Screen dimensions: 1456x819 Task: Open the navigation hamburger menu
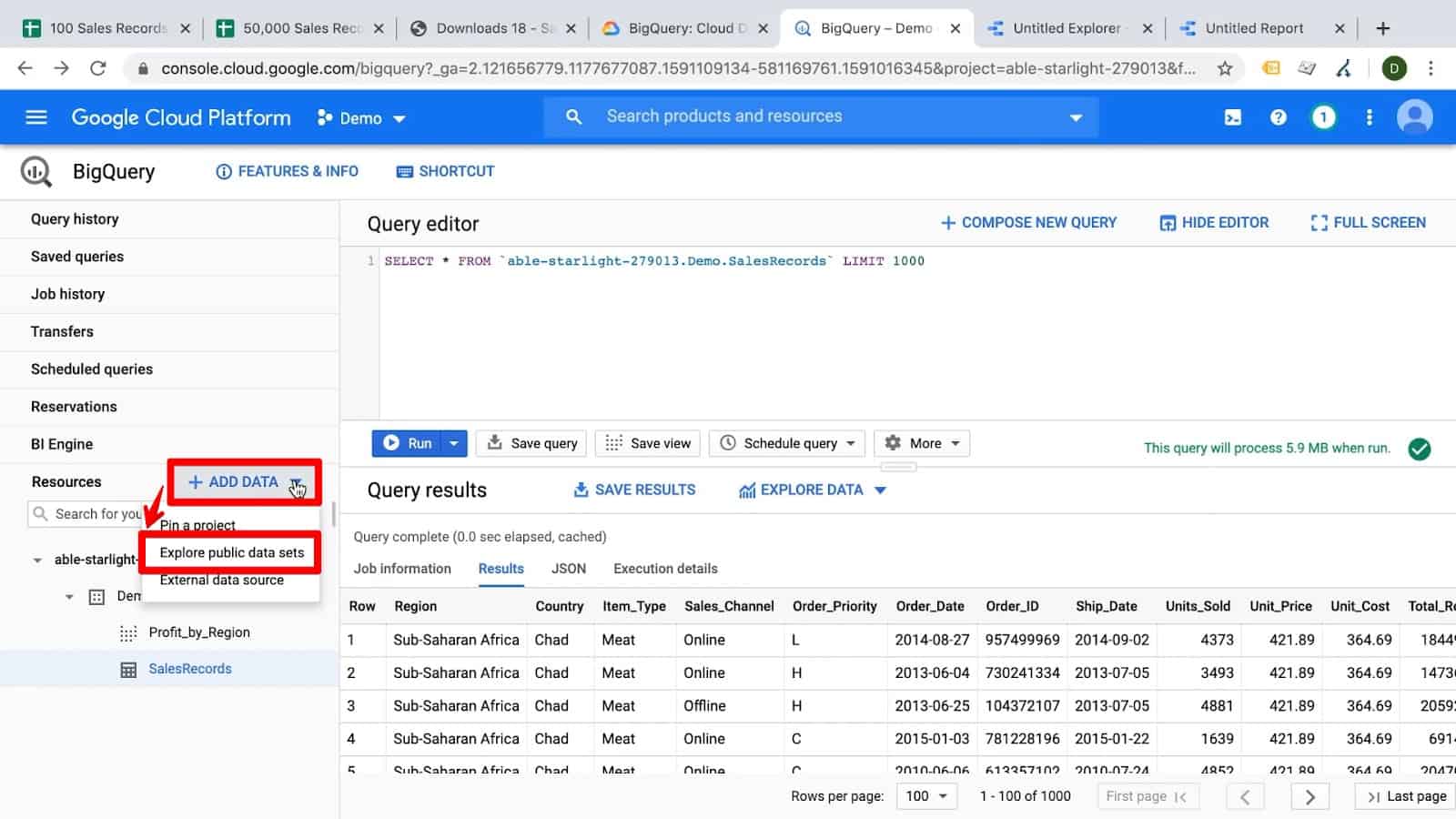pos(35,116)
